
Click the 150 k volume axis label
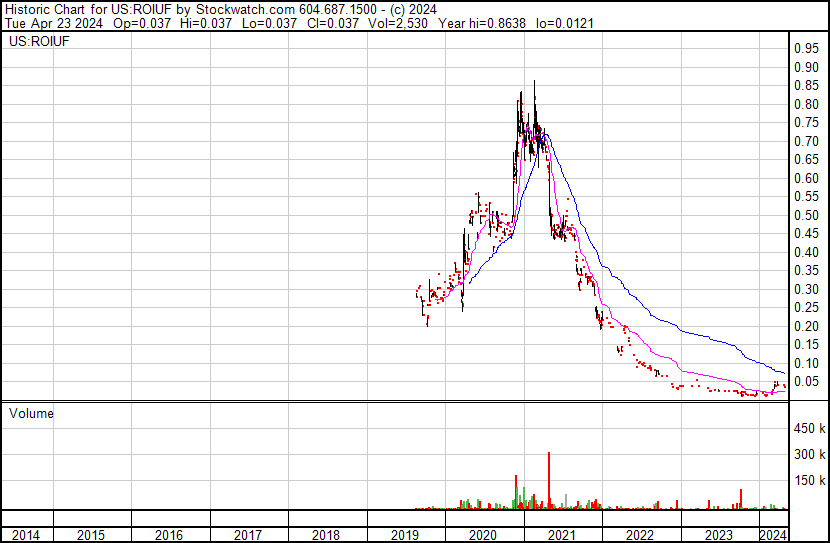[x=809, y=480]
